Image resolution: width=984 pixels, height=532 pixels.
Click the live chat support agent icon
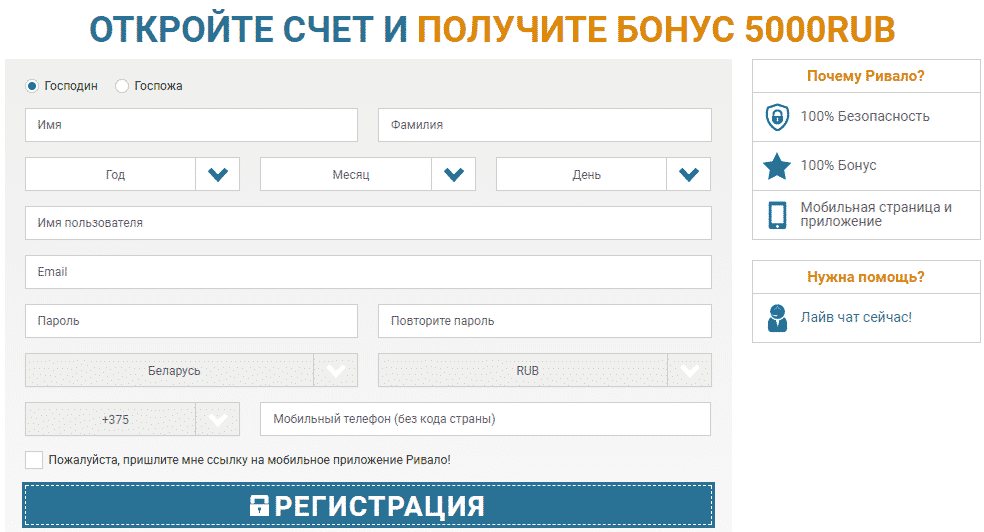[776, 317]
